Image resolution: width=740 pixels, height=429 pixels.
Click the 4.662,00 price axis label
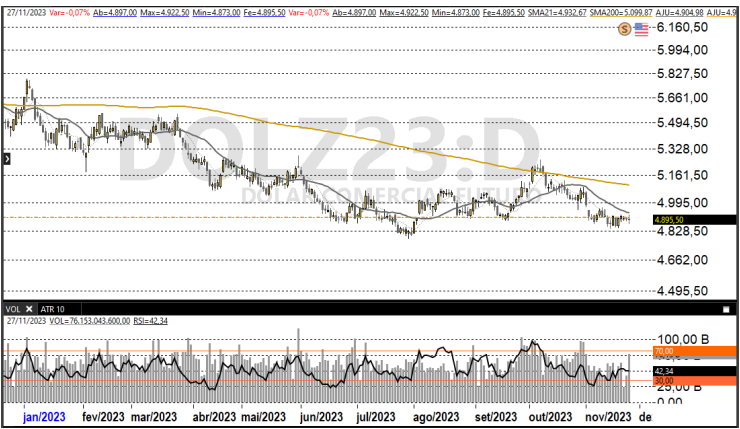click(682, 260)
